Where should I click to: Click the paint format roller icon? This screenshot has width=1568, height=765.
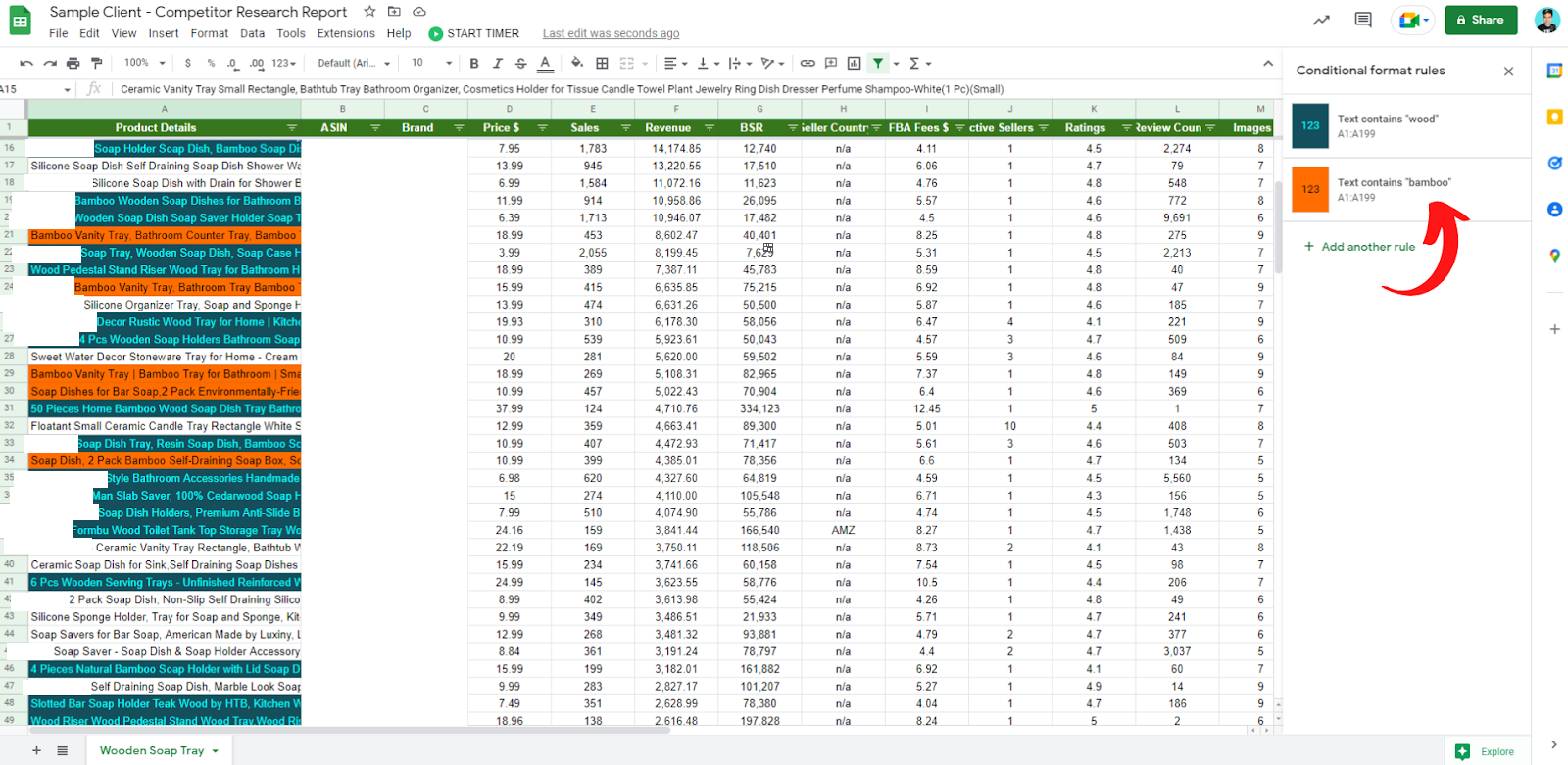[x=96, y=63]
